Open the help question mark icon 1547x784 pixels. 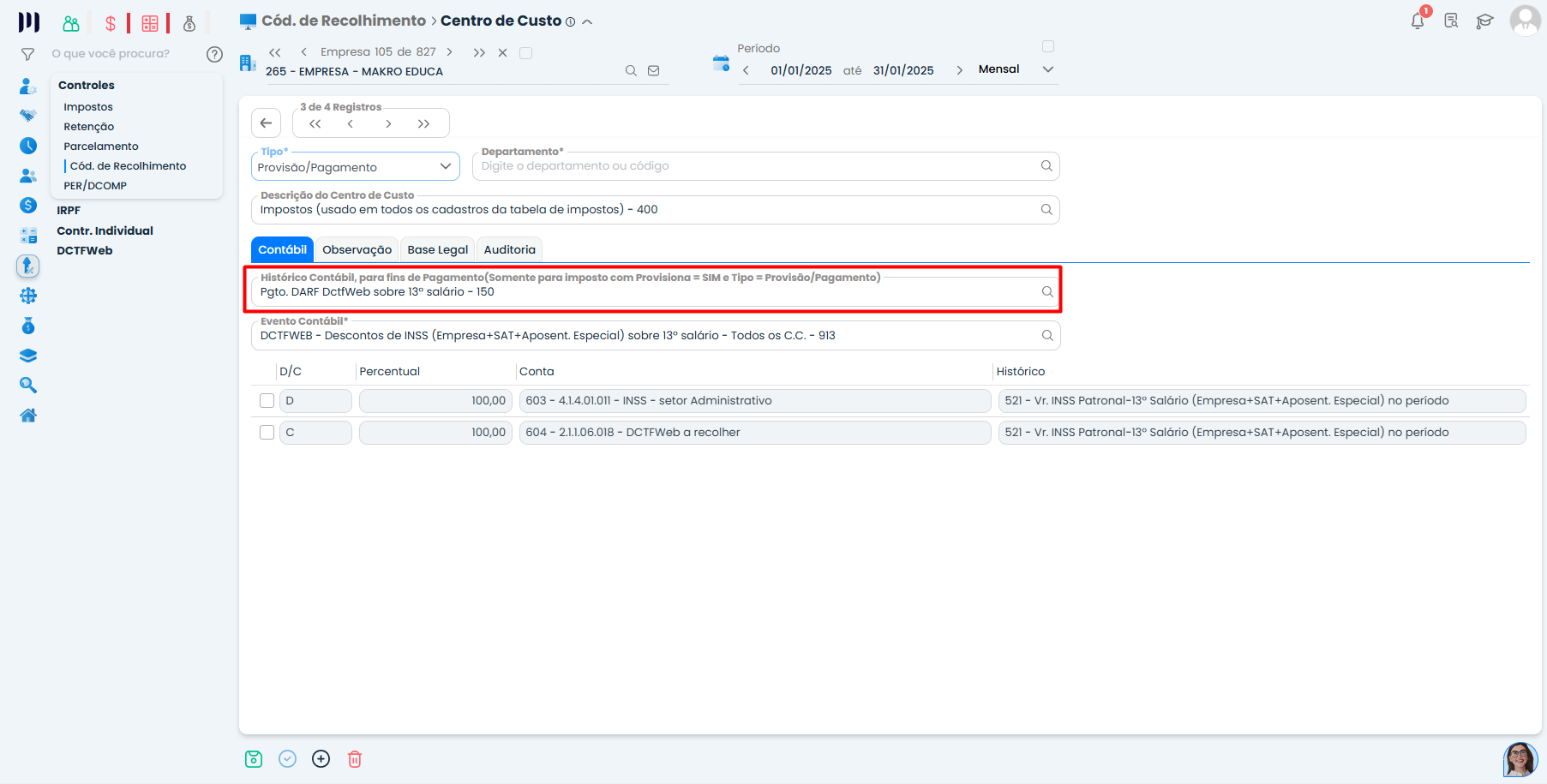point(214,54)
